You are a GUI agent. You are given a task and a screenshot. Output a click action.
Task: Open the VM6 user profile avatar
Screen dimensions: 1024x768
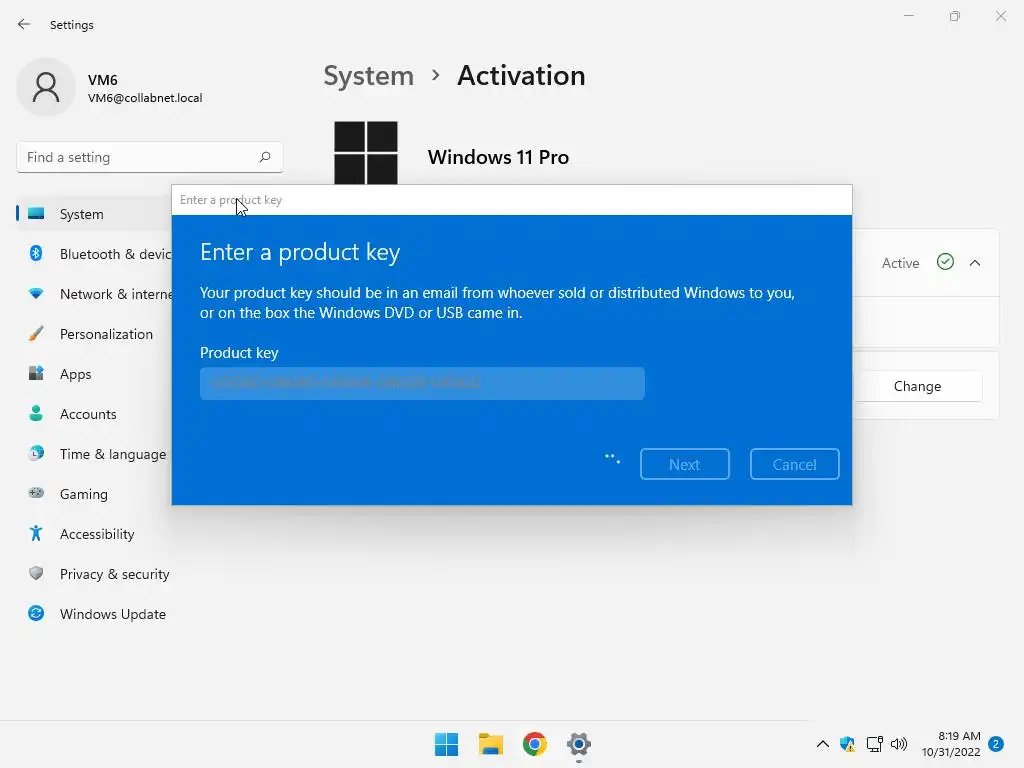pyautogui.click(x=46, y=87)
